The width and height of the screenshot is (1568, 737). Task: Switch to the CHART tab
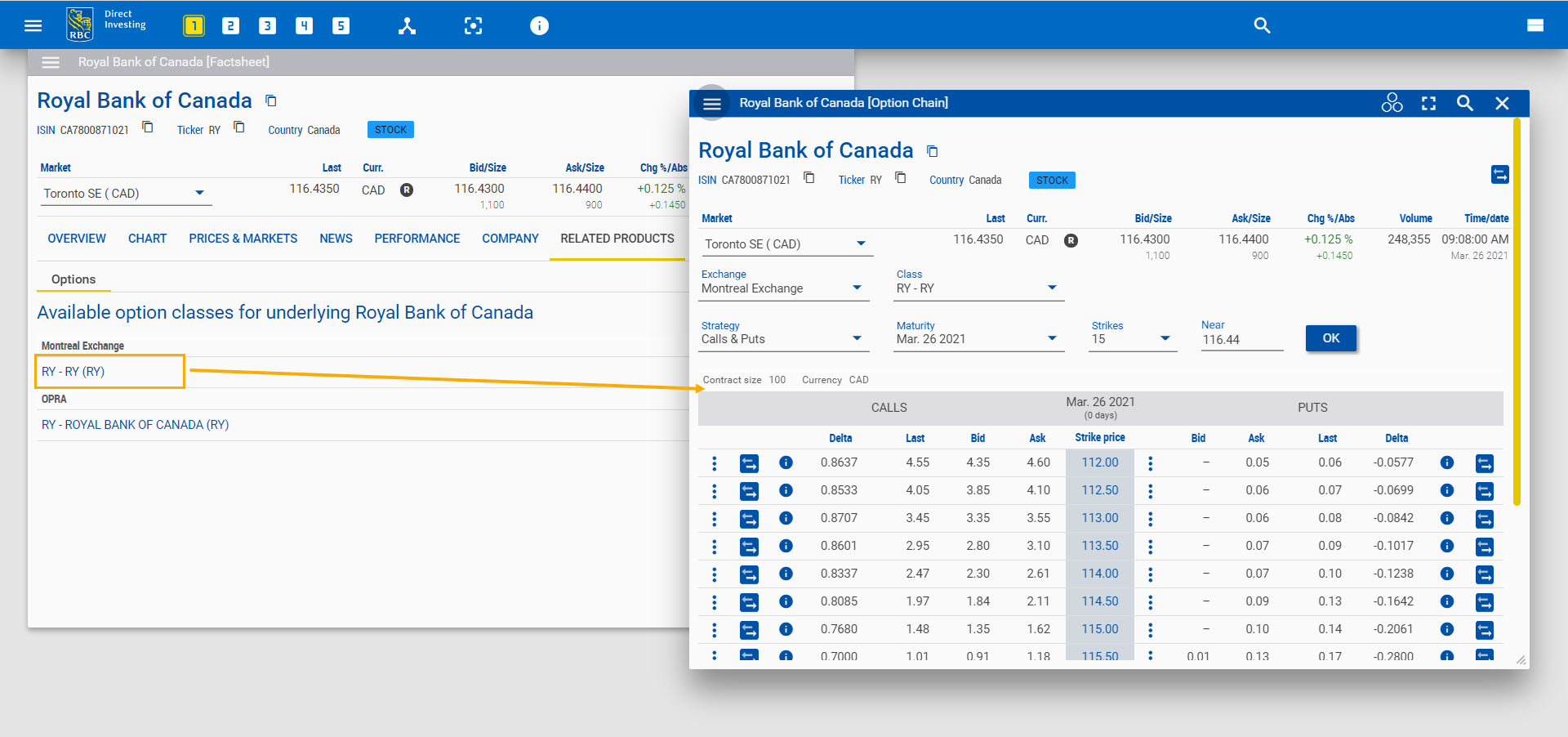pyautogui.click(x=147, y=239)
